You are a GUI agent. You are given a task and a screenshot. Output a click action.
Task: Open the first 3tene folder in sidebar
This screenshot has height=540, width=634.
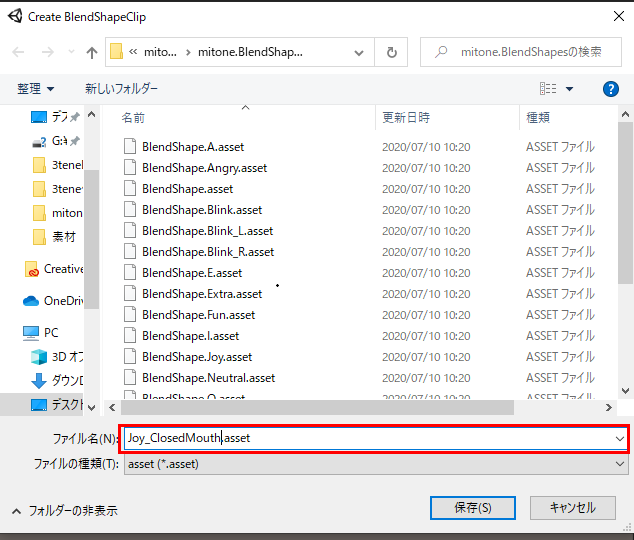coord(57,165)
